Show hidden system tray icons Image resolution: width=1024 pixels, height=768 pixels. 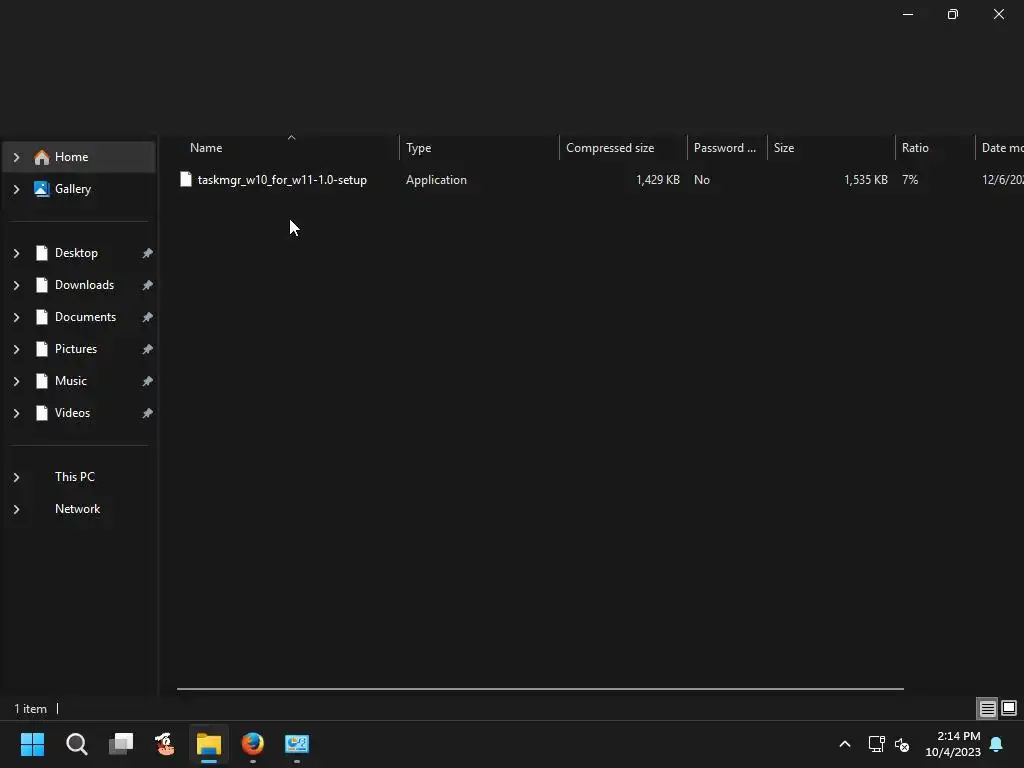pyautogui.click(x=844, y=744)
